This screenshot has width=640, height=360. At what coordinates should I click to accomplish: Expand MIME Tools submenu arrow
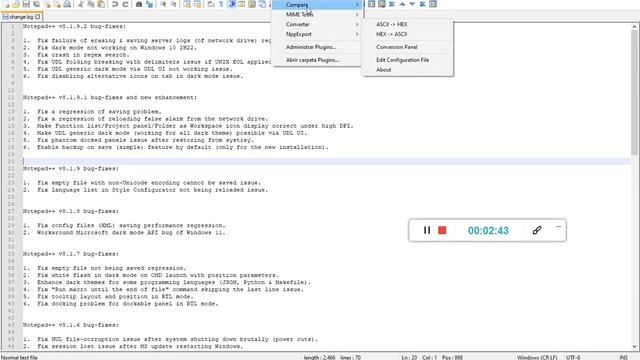[357, 14]
